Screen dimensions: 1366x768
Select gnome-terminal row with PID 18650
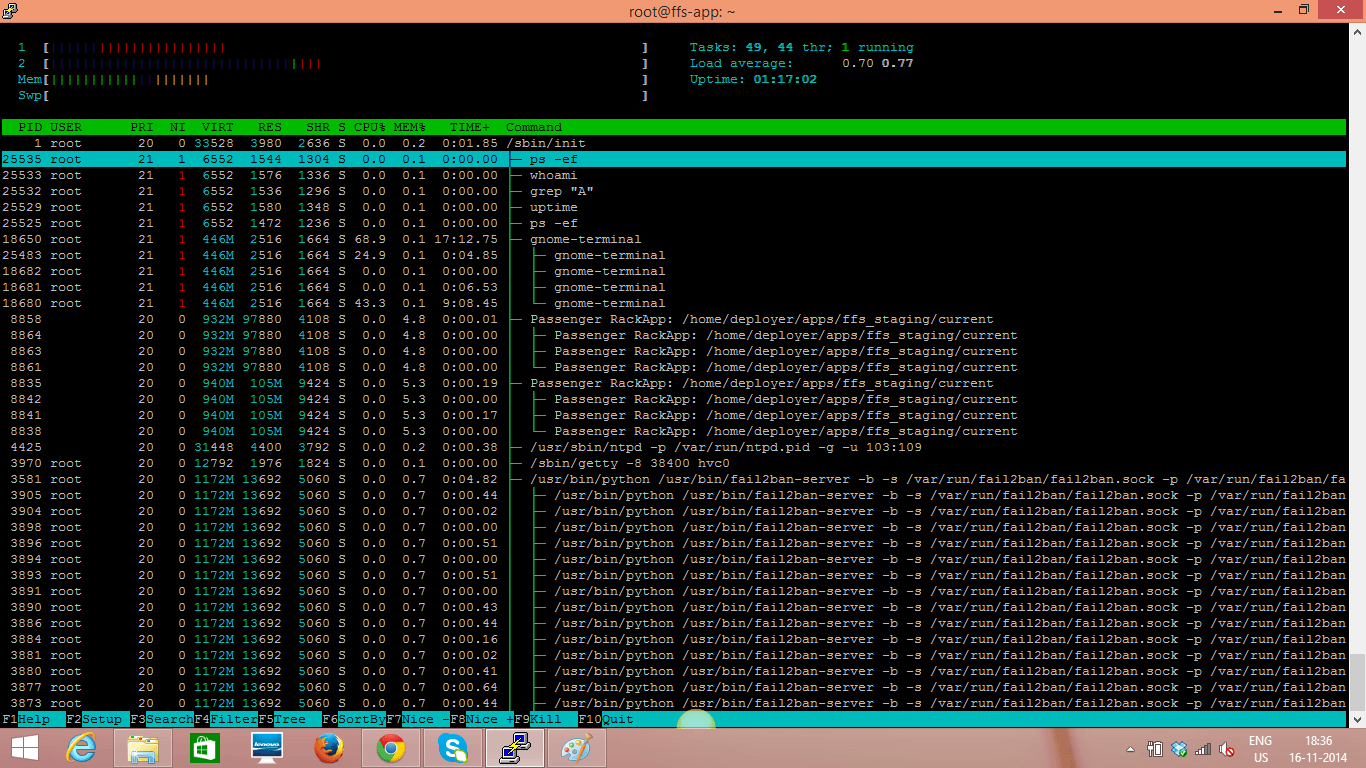tap(674, 239)
